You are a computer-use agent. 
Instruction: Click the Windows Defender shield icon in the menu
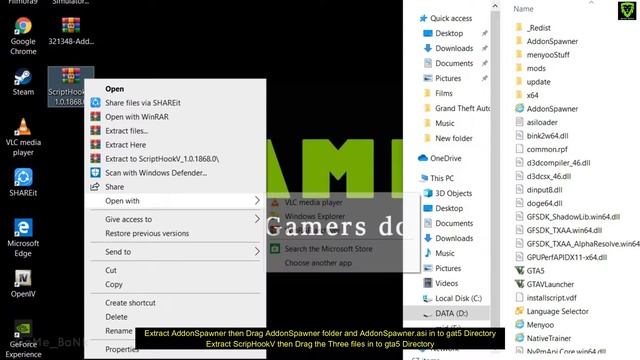click(96, 173)
